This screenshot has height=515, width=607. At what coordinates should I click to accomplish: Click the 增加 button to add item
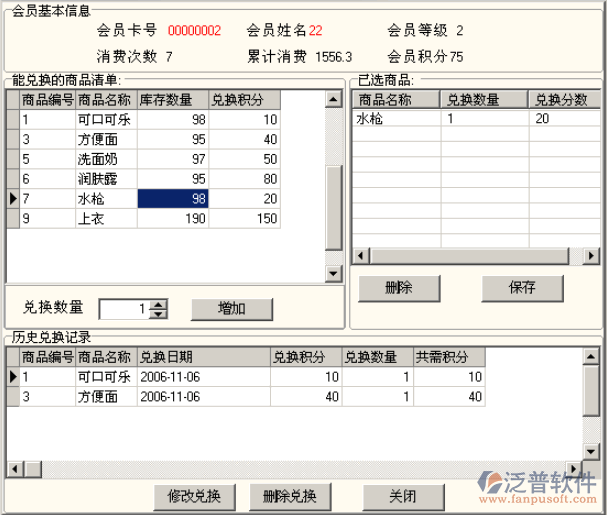click(x=232, y=308)
